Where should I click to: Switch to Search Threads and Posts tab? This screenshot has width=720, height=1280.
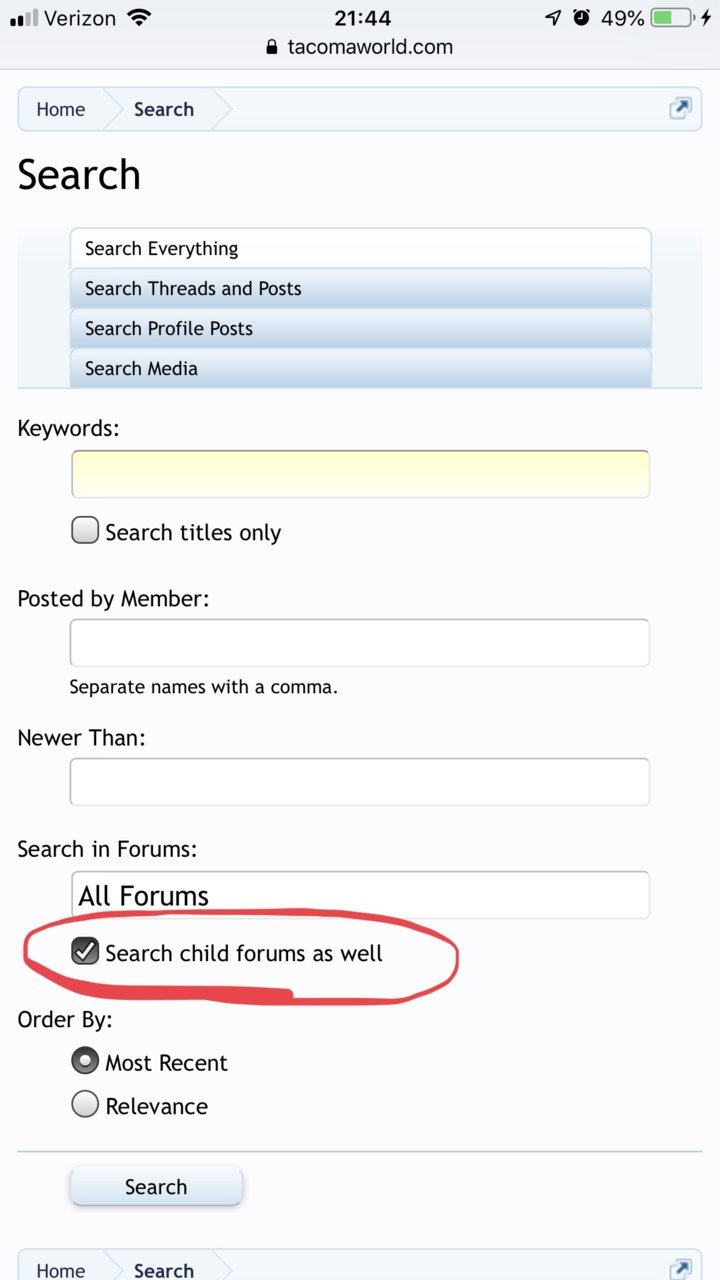(x=360, y=288)
